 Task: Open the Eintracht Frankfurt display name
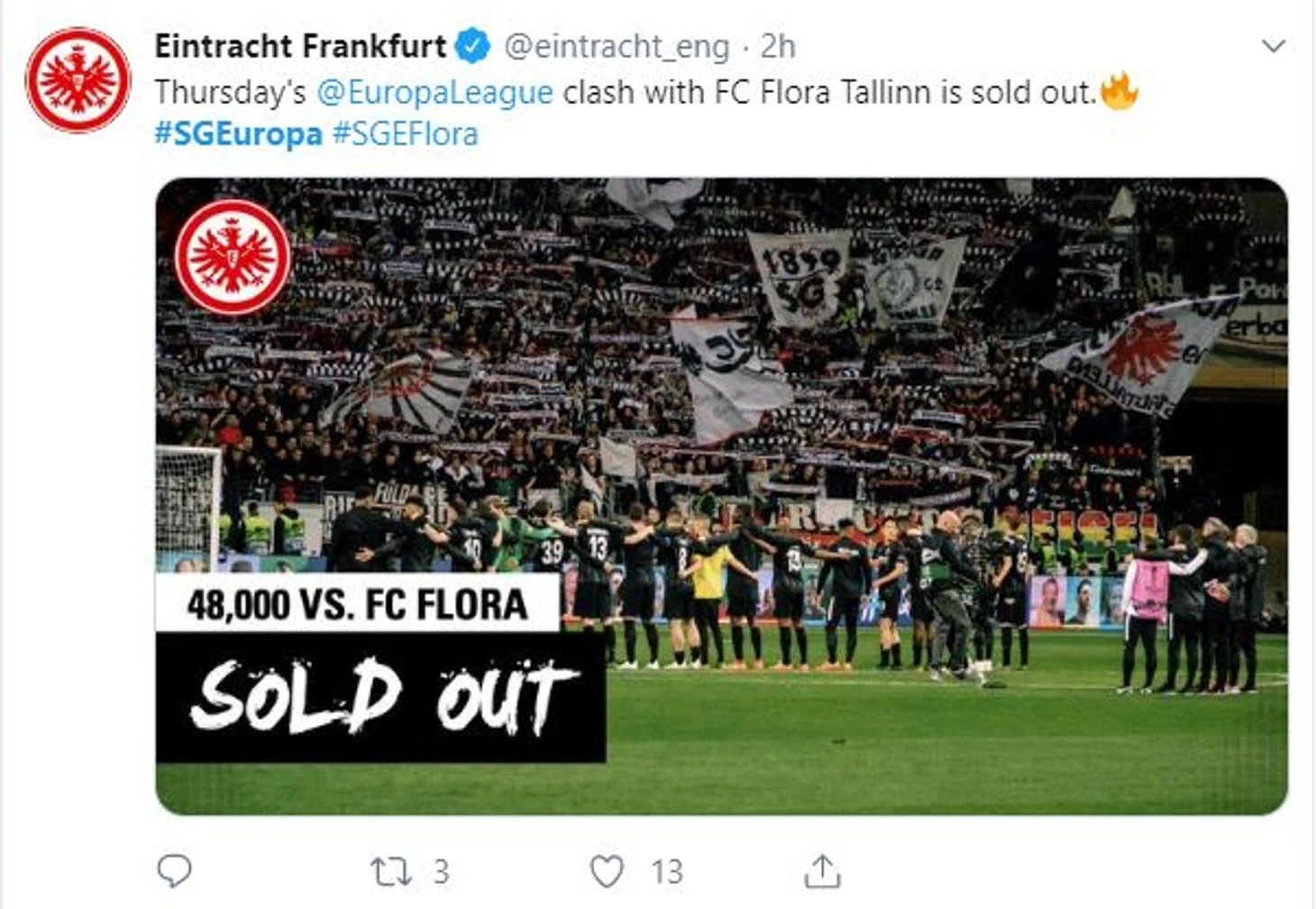300,46
